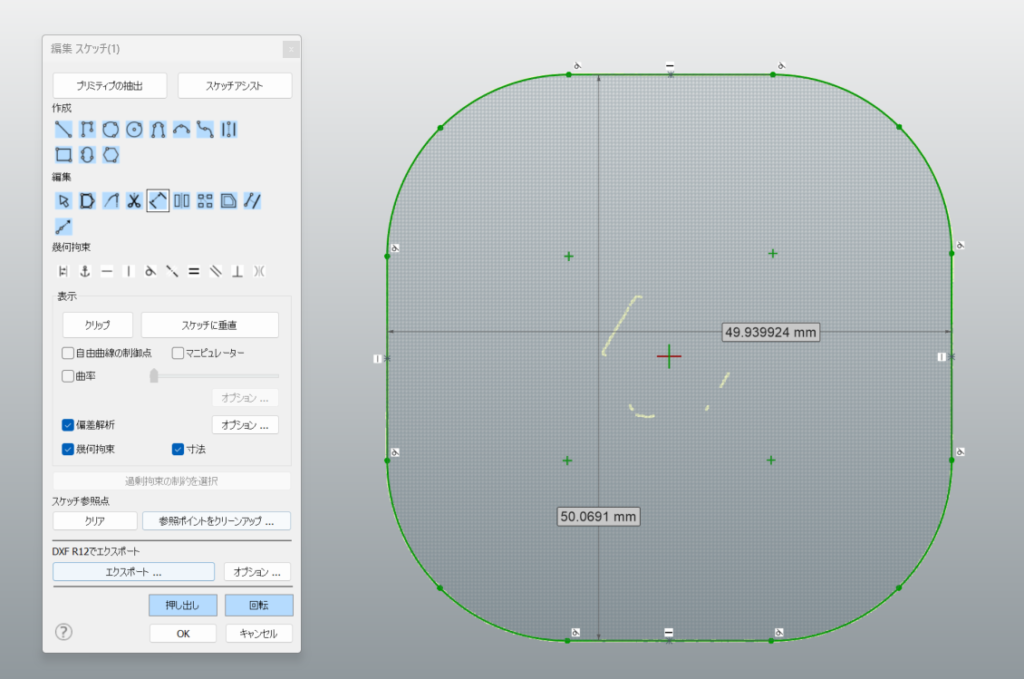Select the Mirror edit tool
Screen dimensions: 1024x679
(182, 200)
